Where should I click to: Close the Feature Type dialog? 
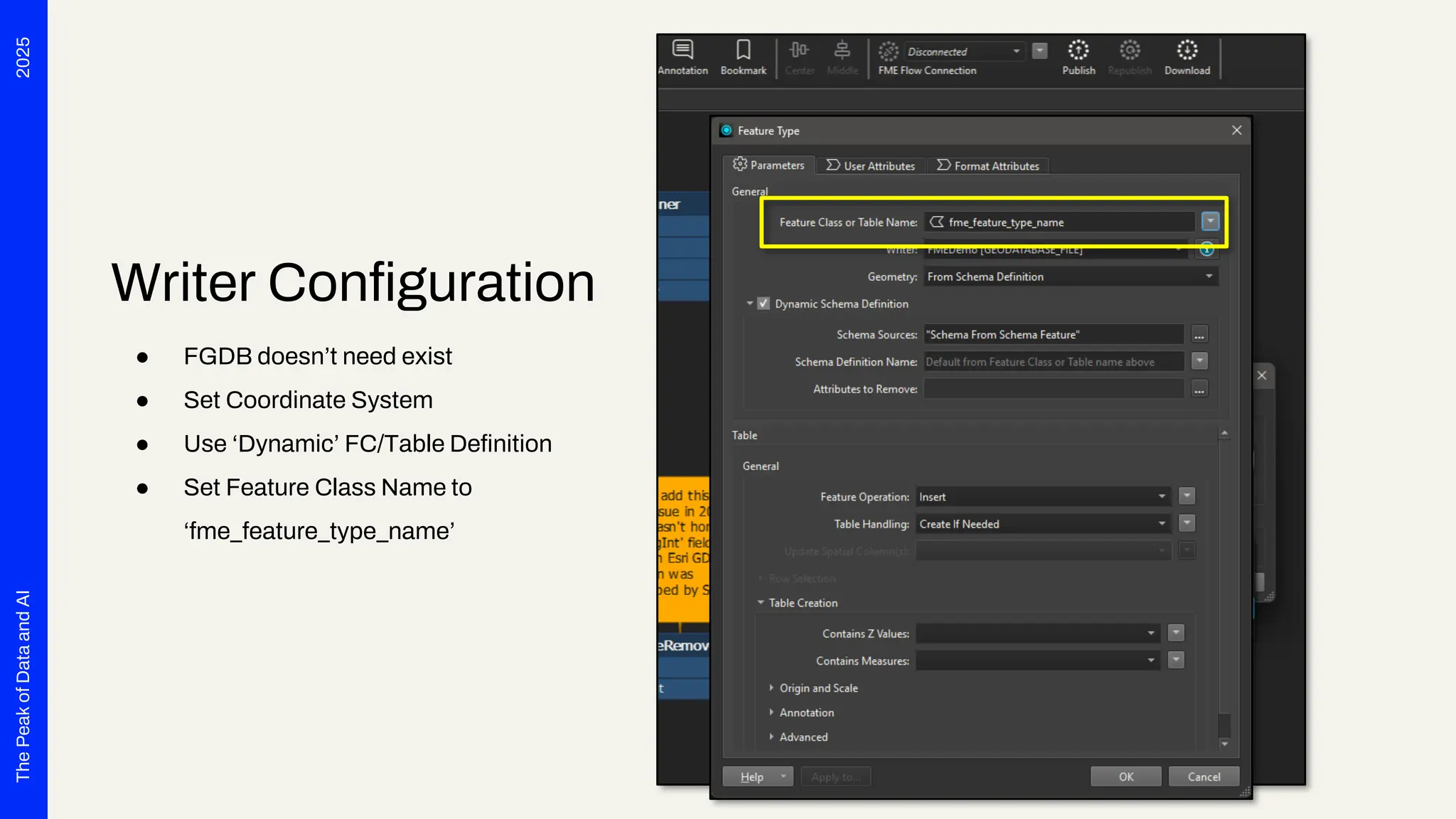tap(1236, 130)
